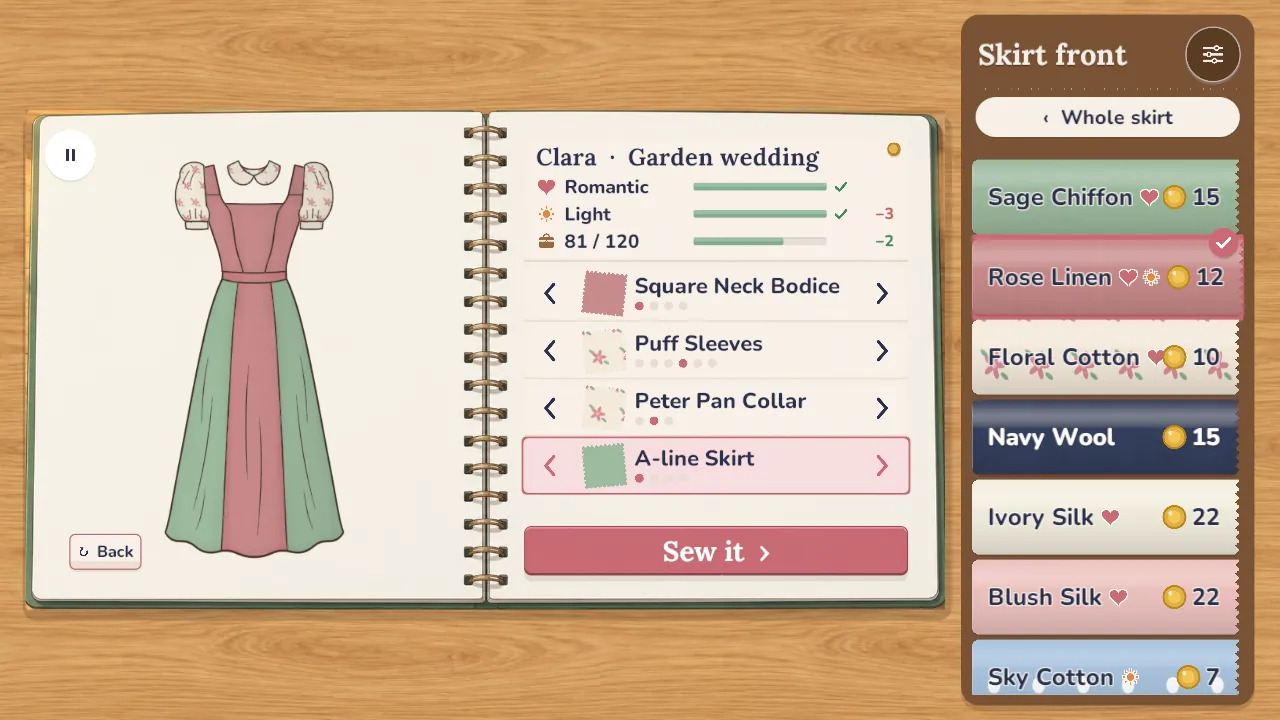Click the budget briefcase icon

pyautogui.click(x=546, y=241)
